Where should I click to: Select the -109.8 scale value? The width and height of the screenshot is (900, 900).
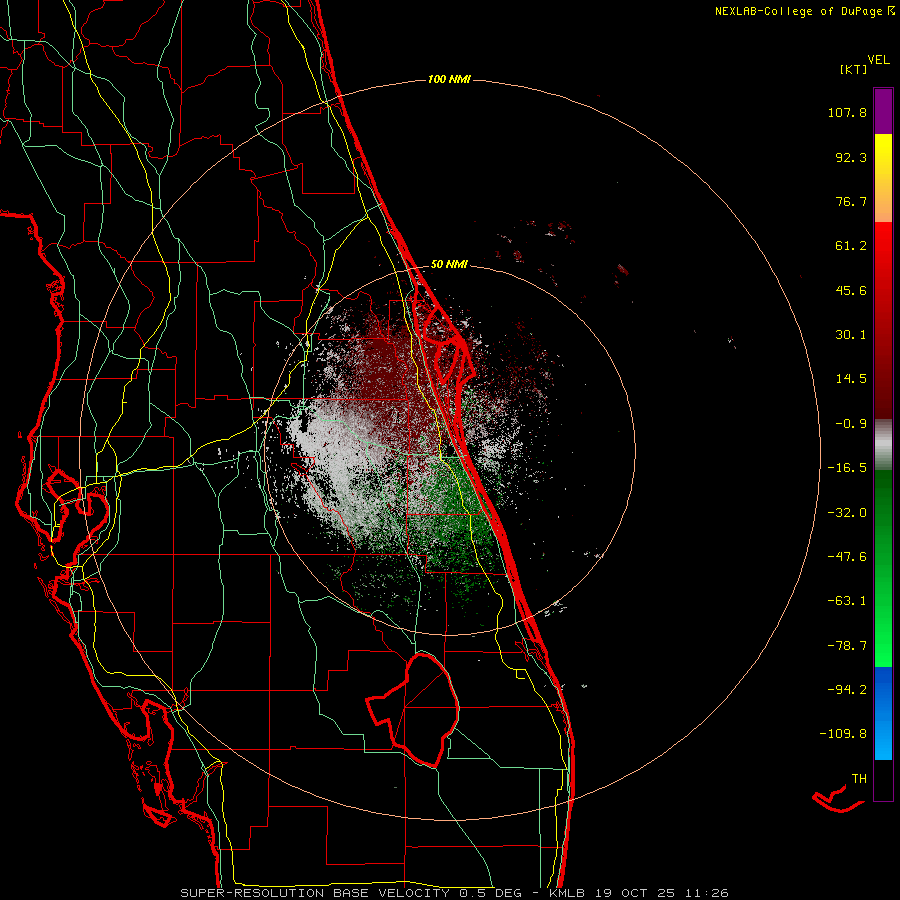pyautogui.click(x=843, y=734)
